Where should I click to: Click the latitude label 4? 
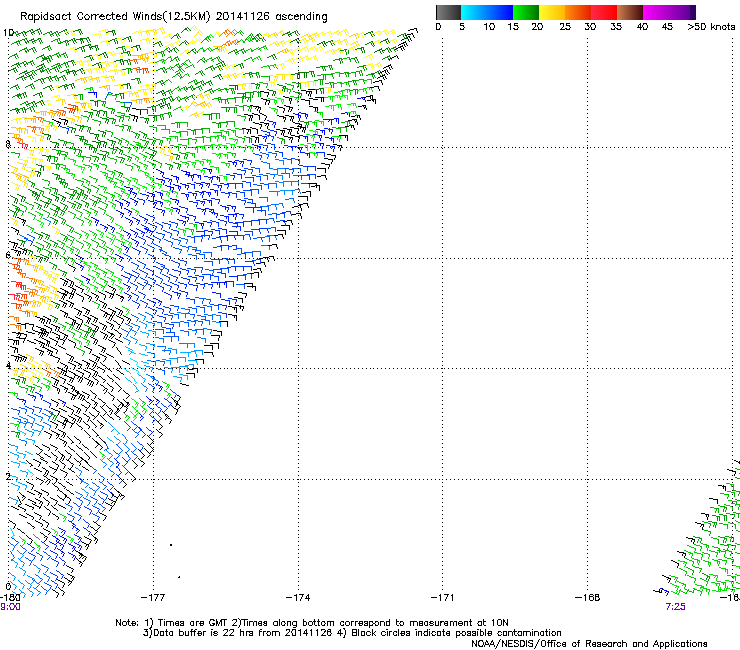tap(8, 366)
